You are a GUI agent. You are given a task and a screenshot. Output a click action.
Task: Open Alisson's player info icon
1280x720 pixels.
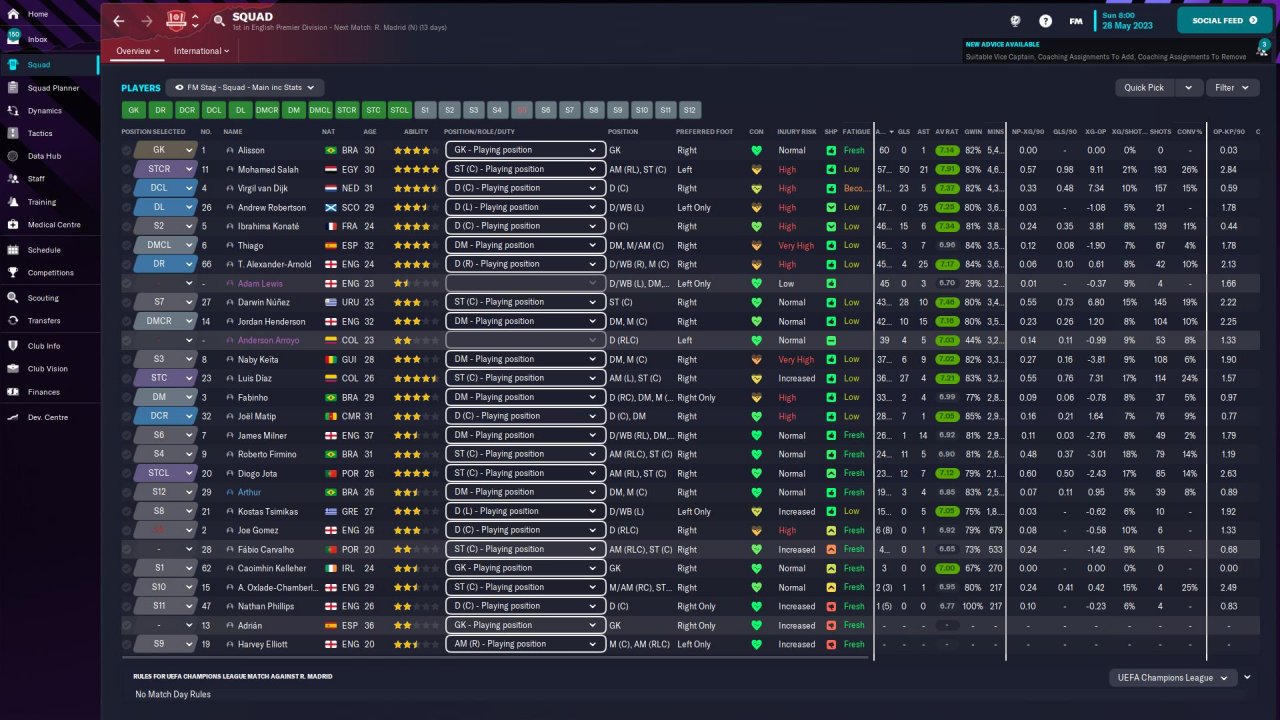[230, 150]
